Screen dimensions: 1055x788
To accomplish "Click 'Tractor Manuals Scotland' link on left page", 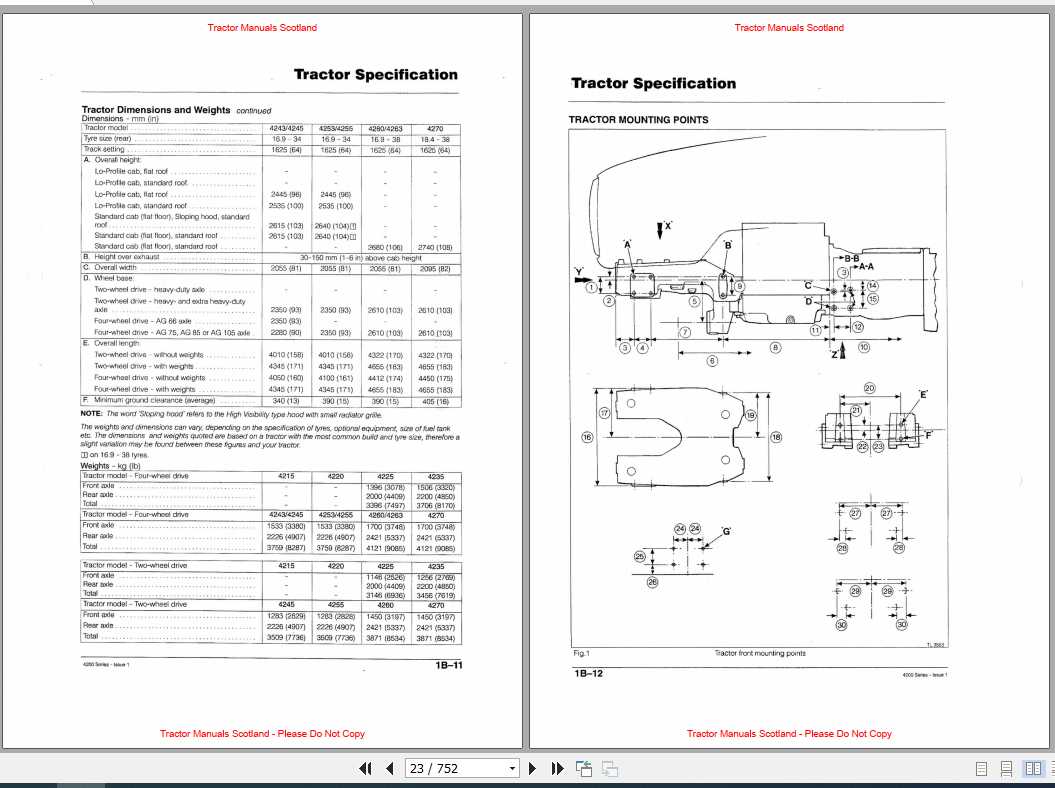I will 262,28.
